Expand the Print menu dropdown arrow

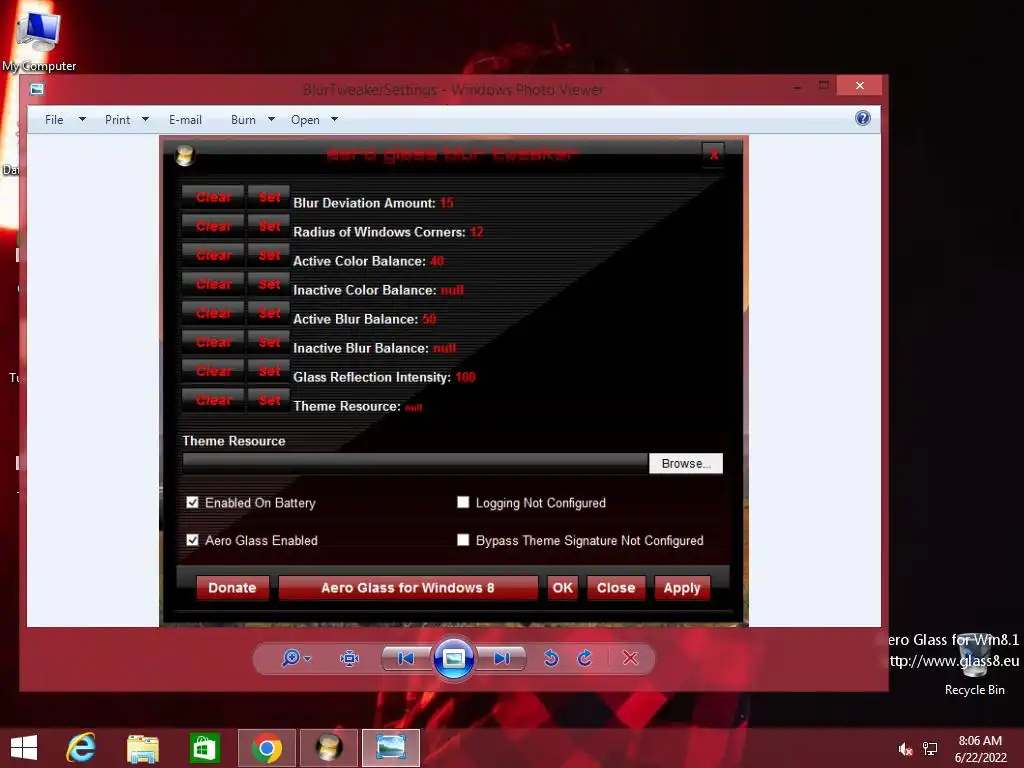click(x=145, y=120)
